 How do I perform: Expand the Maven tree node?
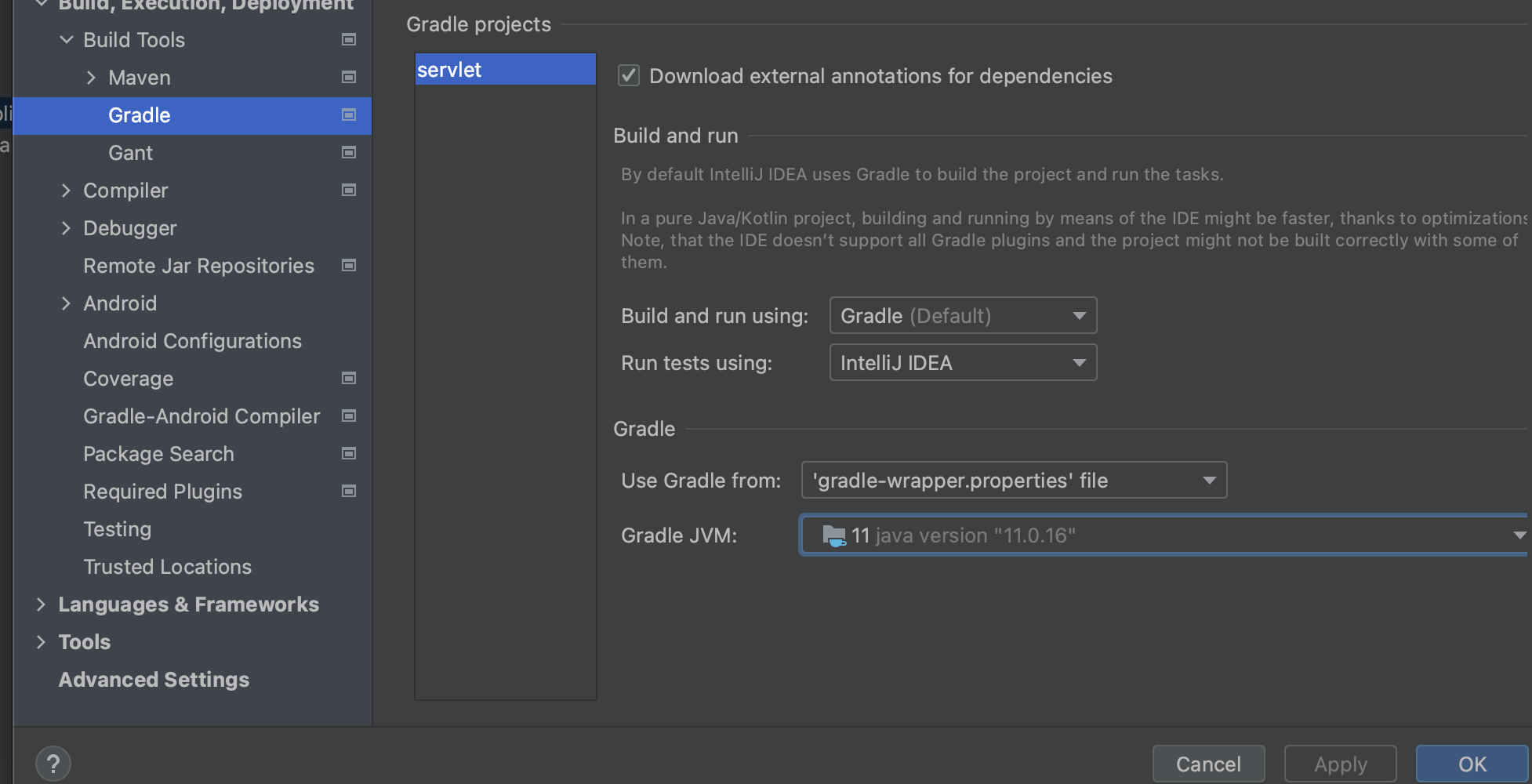point(92,77)
